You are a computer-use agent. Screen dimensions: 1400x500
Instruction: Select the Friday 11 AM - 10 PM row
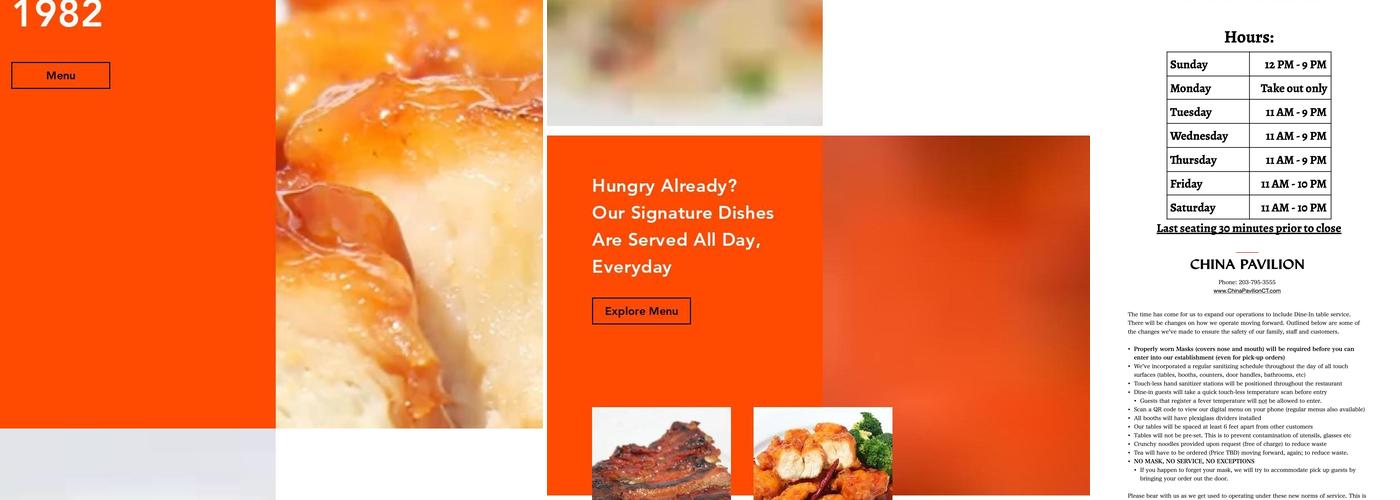[1249, 184]
